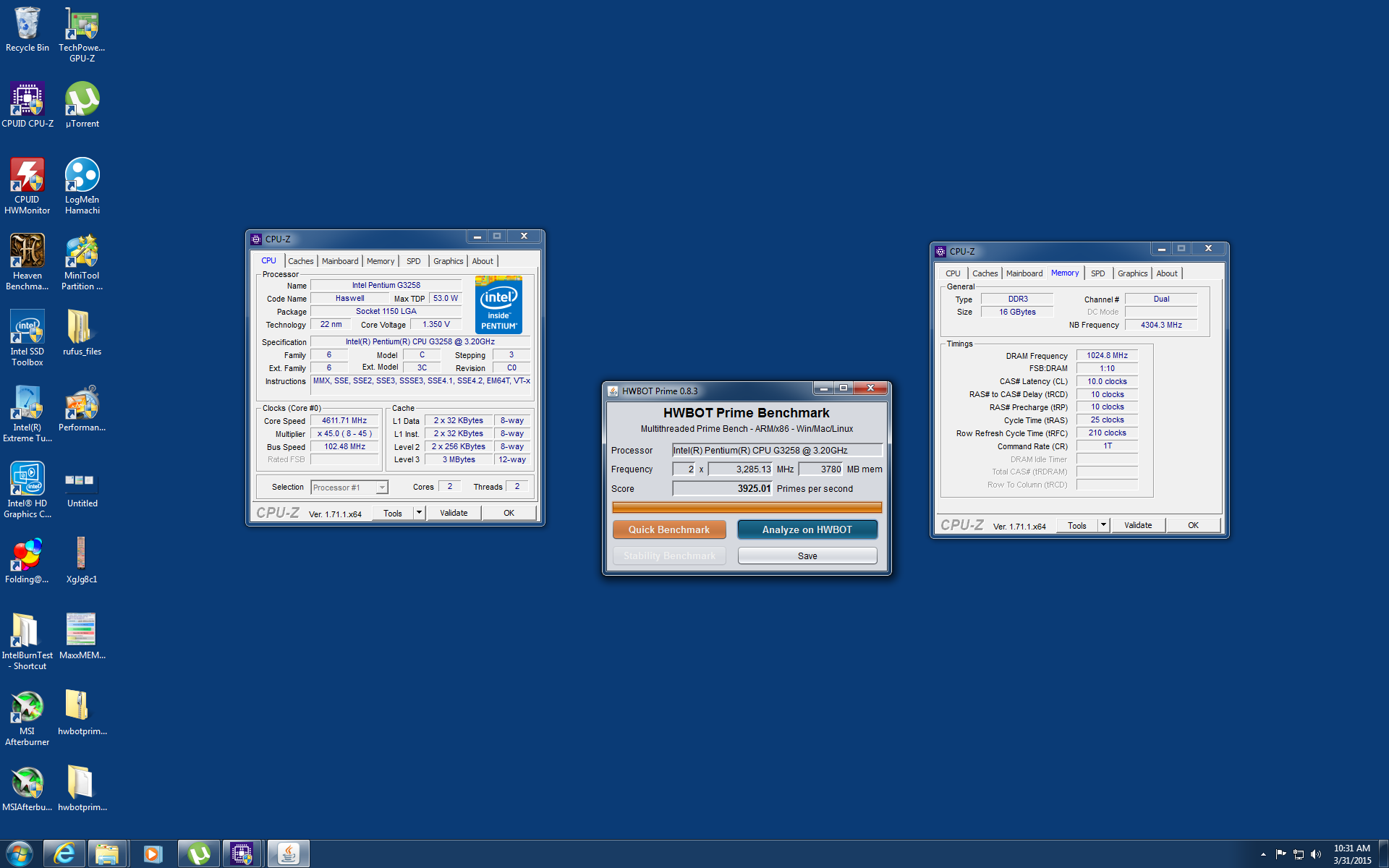Open CPUID HWMonitor shortcut
The height and width of the screenshot is (868, 1389).
[27, 187]
